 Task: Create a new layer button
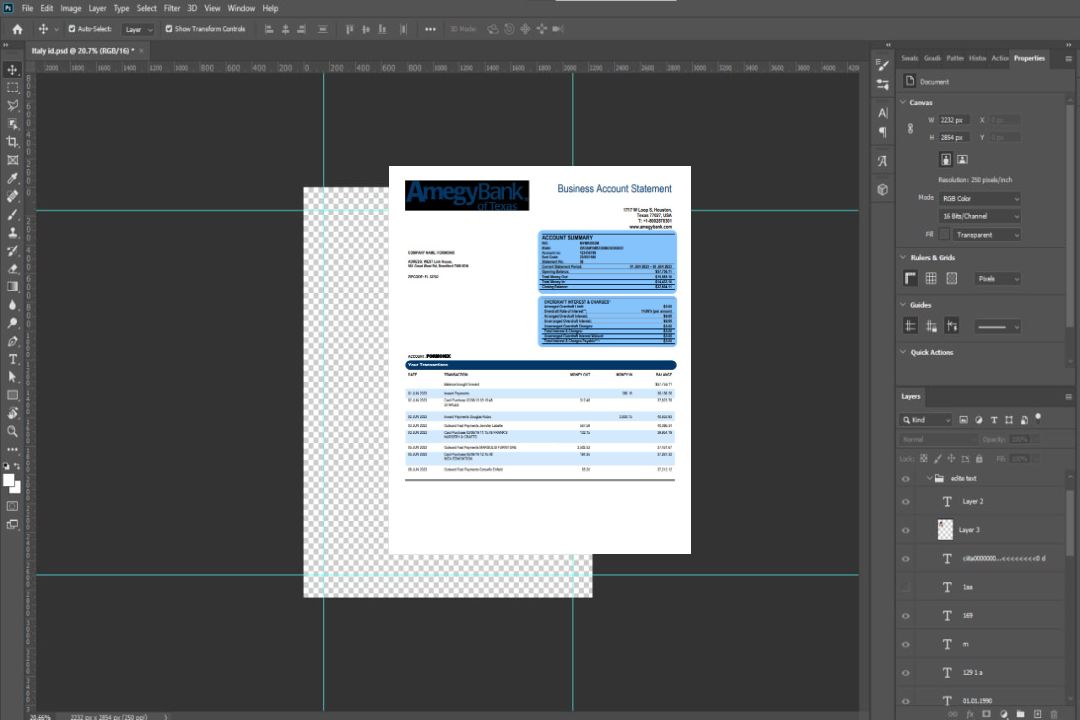(x=1037, y=714)
